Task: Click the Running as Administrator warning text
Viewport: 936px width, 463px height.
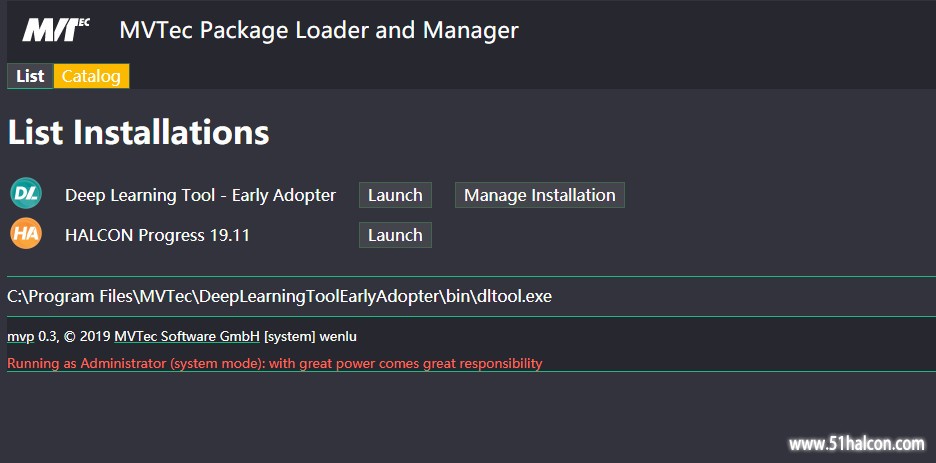Action: 275,363
